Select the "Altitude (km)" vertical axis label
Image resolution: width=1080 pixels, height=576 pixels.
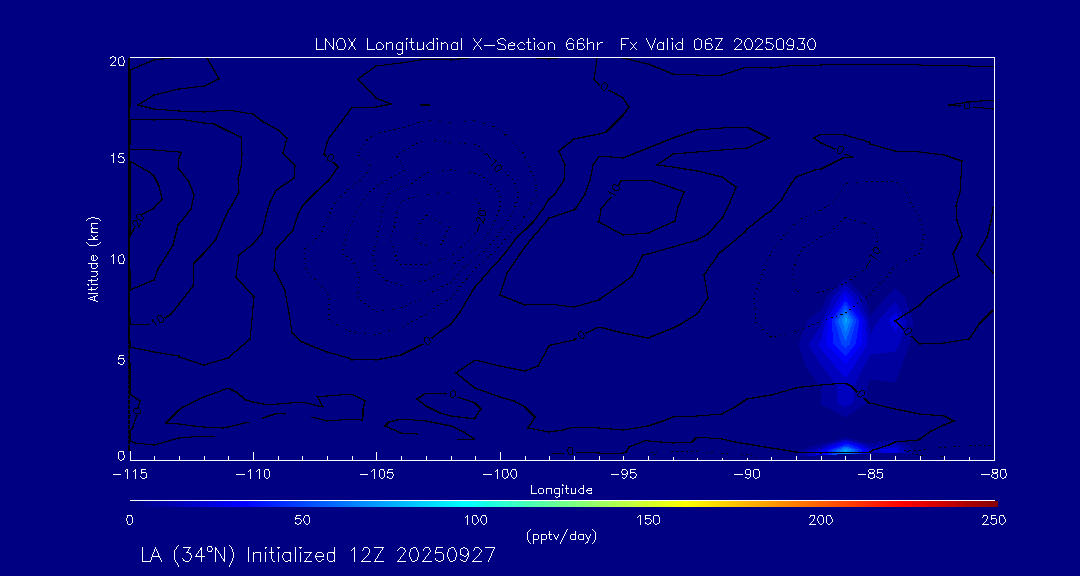tap(92, 258)
